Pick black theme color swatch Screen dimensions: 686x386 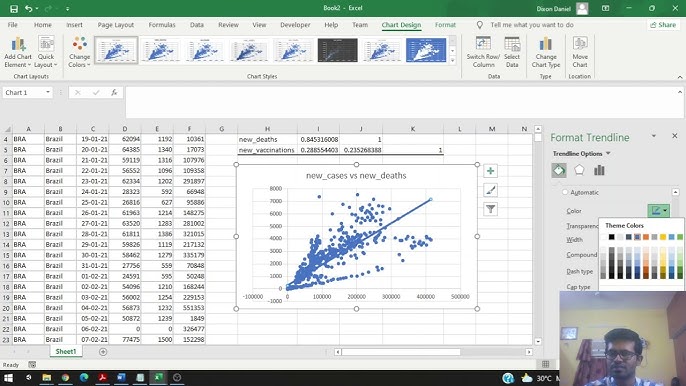pos(612,237)
